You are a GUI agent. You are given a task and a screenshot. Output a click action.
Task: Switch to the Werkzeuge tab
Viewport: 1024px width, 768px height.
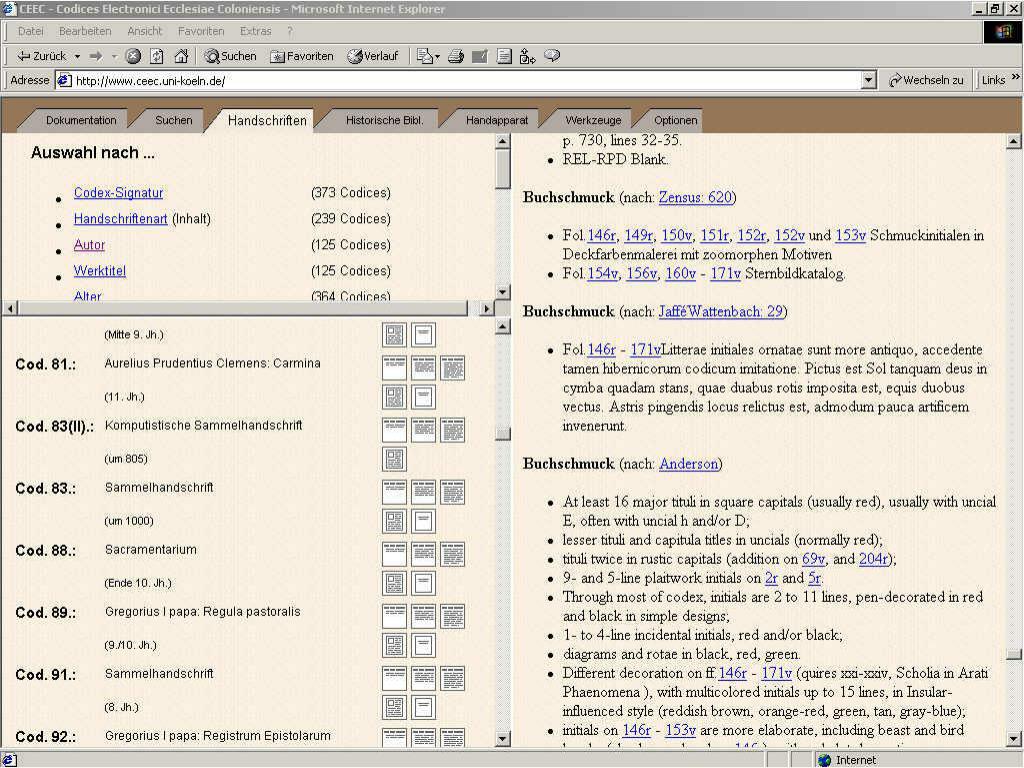pos(594,120)
